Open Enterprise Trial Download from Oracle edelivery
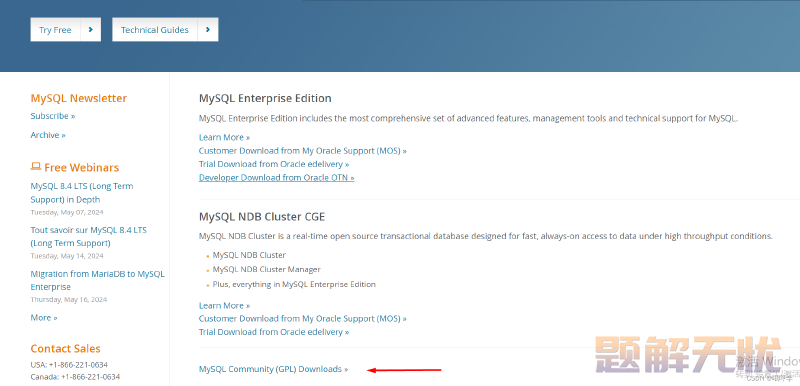Image resolution: width=800 pixels, height=386 pixels. [x=274, y=164]
